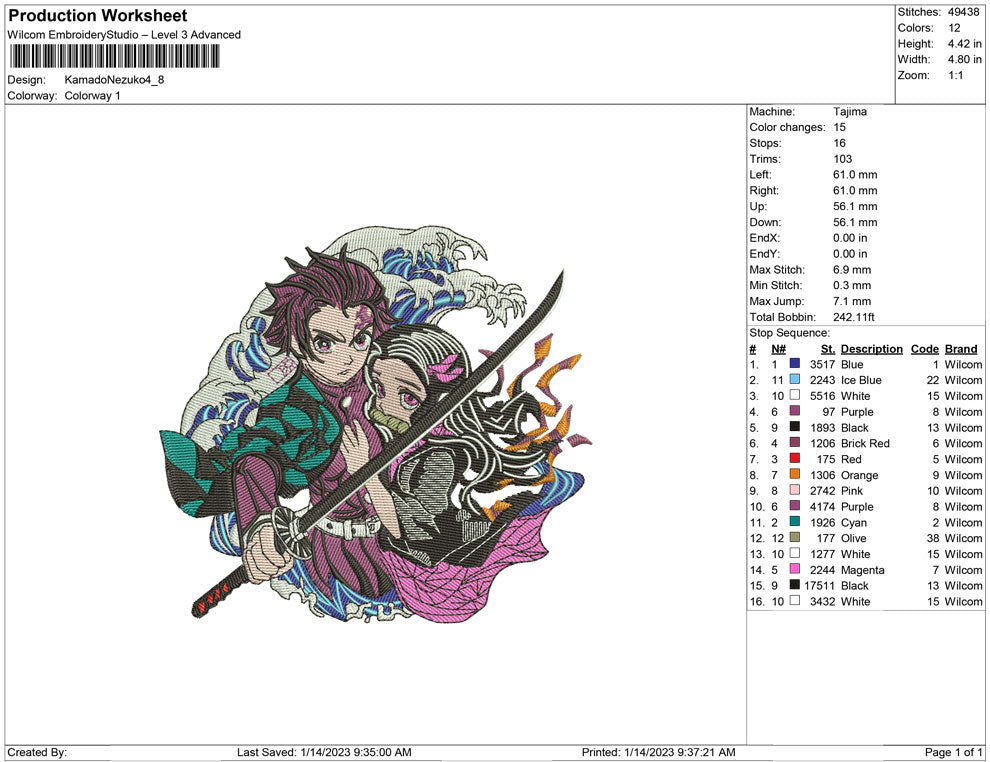This screenshot has height=762, width=990.
Task: Click the Purple swatch in stop 10
Action: (x=794, y=506)
